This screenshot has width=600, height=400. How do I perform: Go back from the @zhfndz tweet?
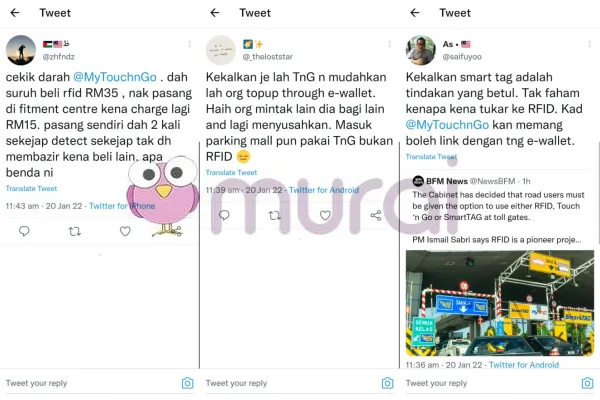pos(15,13)
